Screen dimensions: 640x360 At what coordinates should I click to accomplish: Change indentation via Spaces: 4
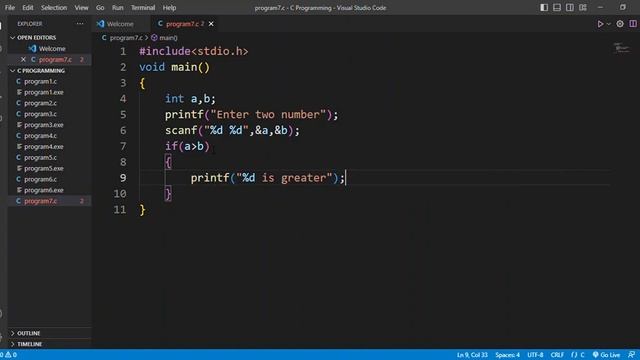coord(507,355)
